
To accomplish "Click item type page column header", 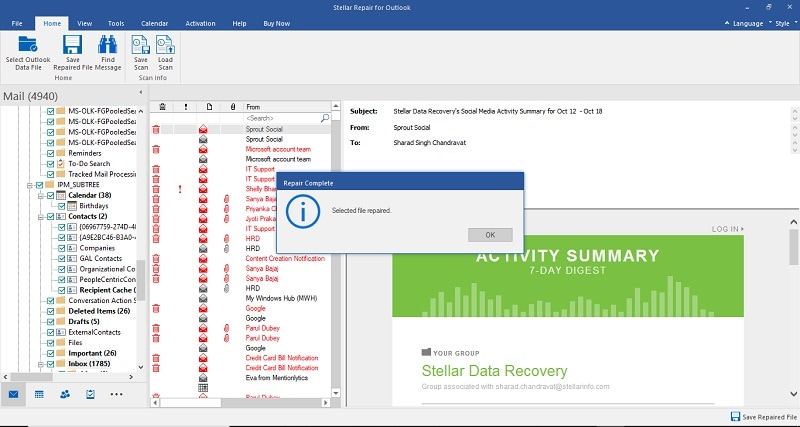I will (209, 107).
